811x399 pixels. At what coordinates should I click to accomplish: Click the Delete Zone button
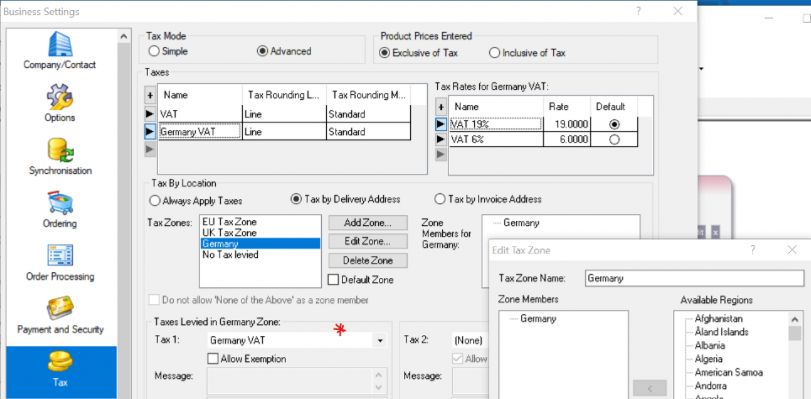(368, 260)
